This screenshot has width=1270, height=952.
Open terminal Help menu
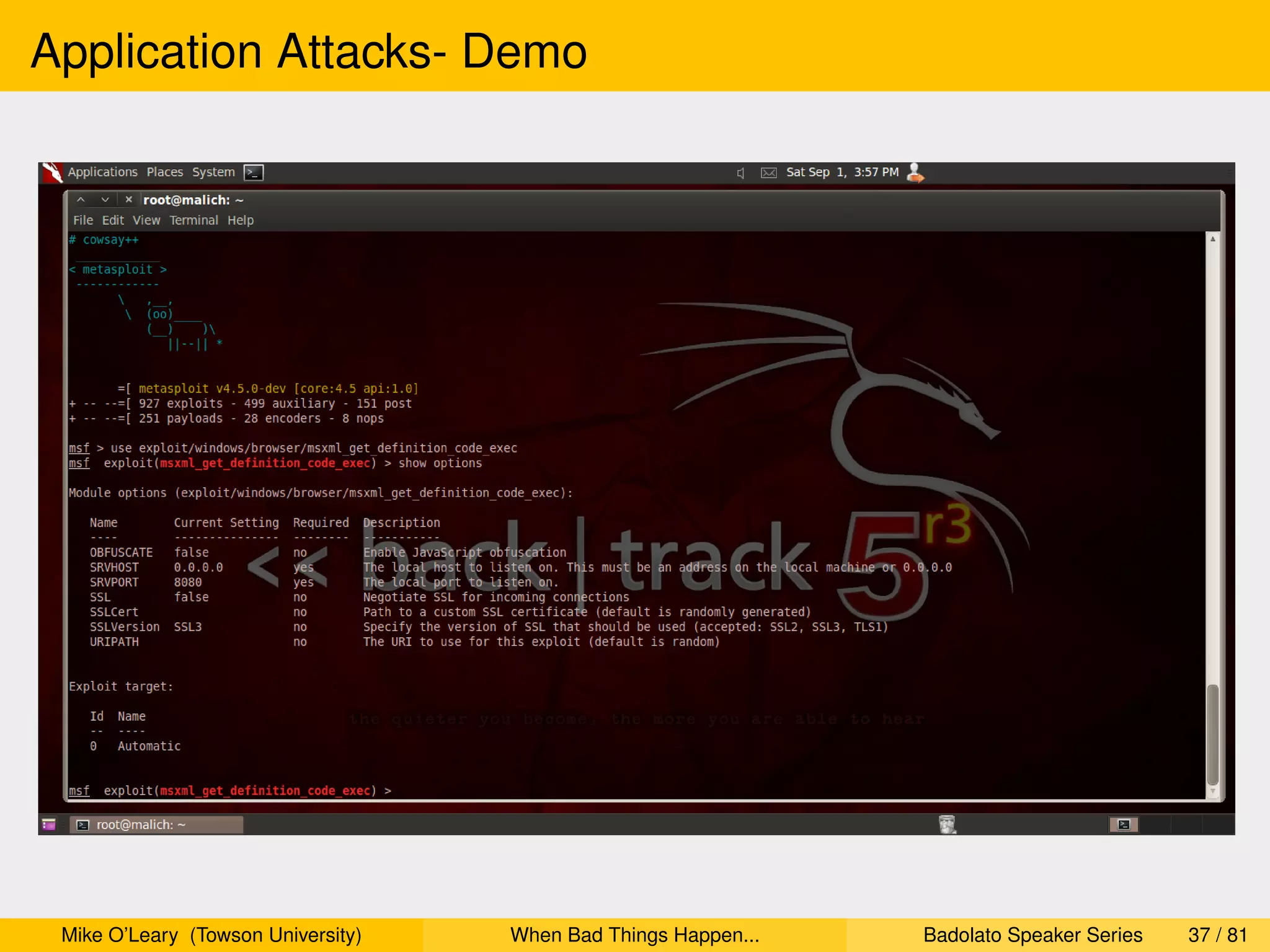241,221
